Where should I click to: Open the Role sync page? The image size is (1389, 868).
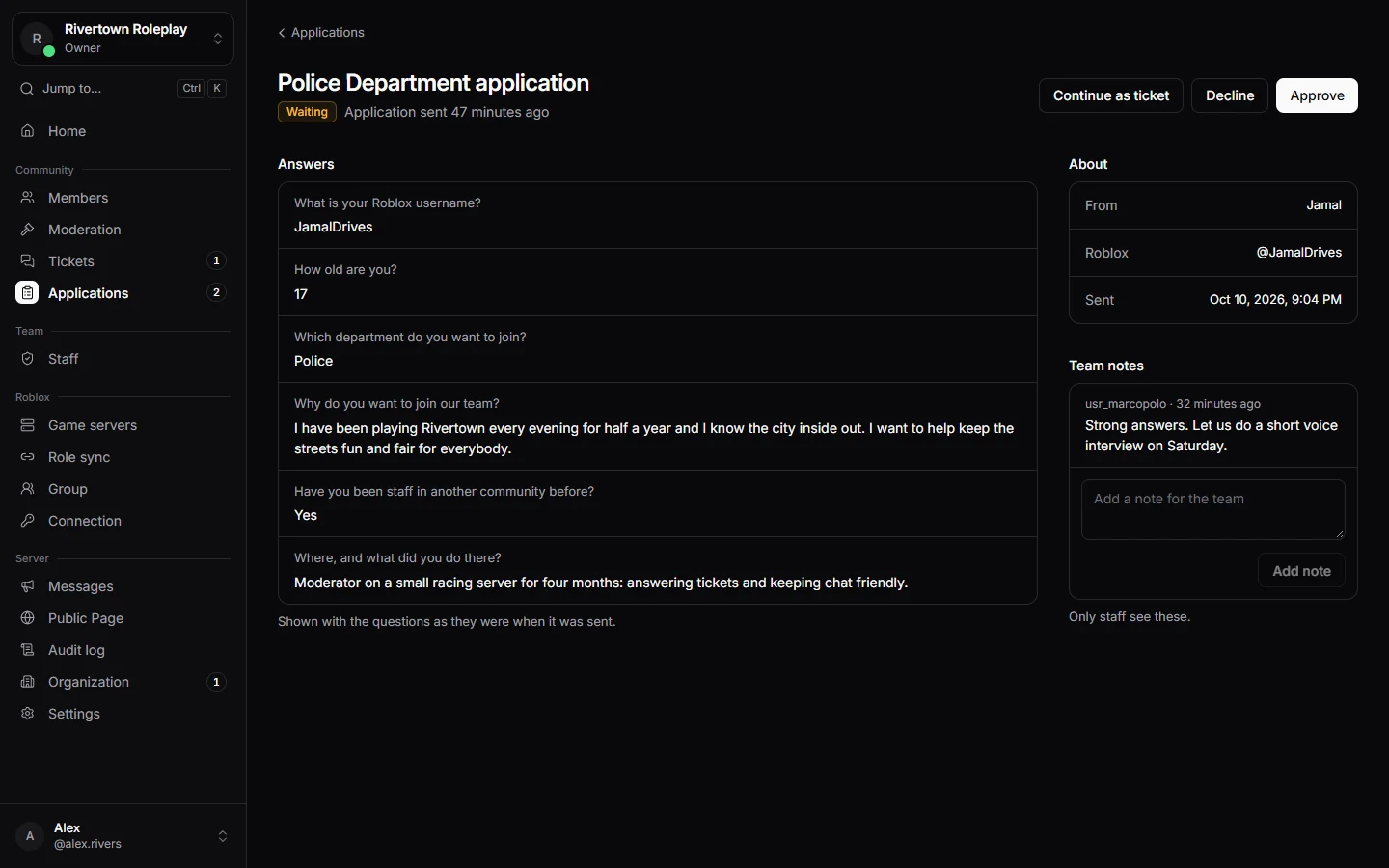123,457
